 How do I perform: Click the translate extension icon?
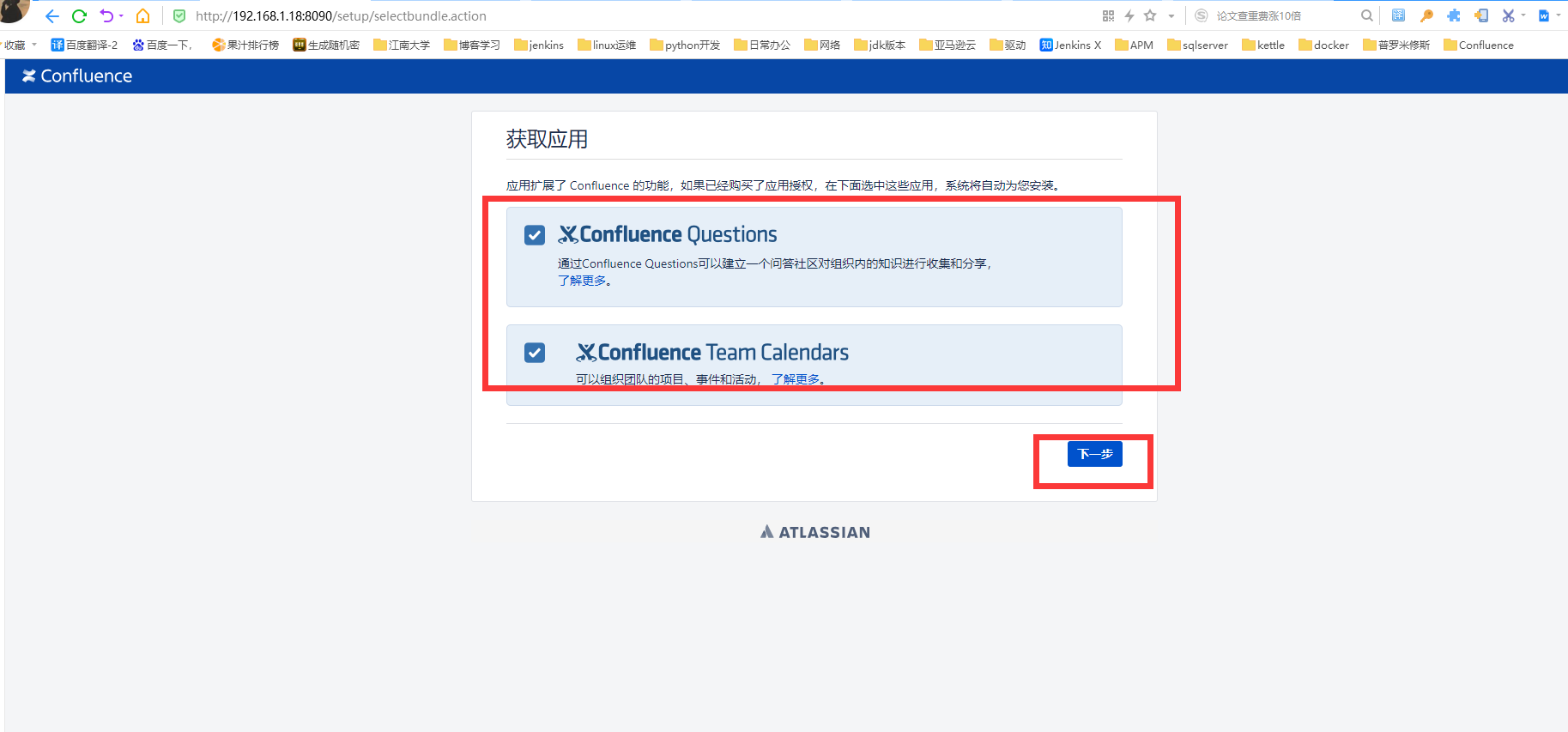[x=1398, y=15]
